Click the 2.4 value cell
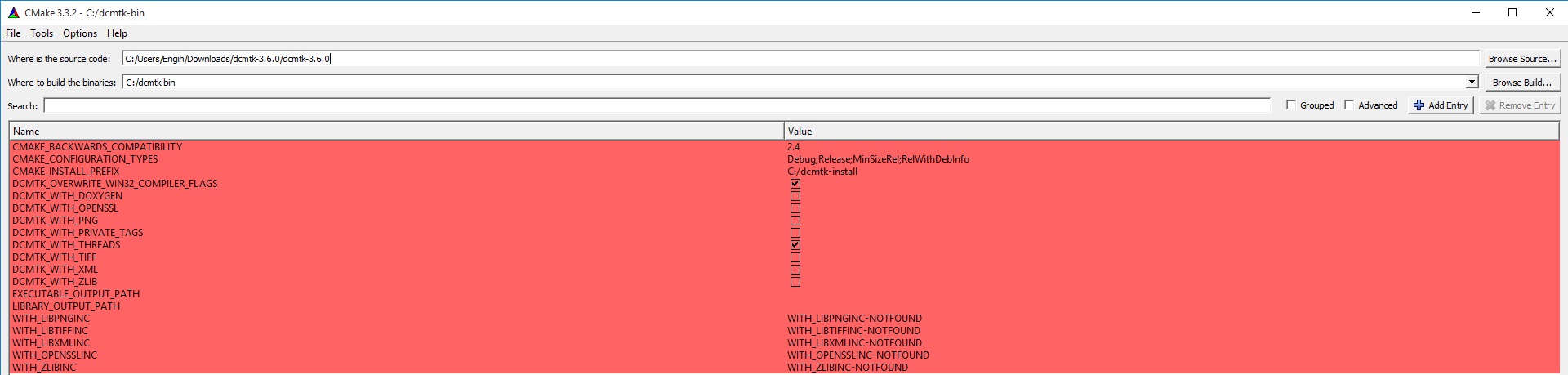 794,147
